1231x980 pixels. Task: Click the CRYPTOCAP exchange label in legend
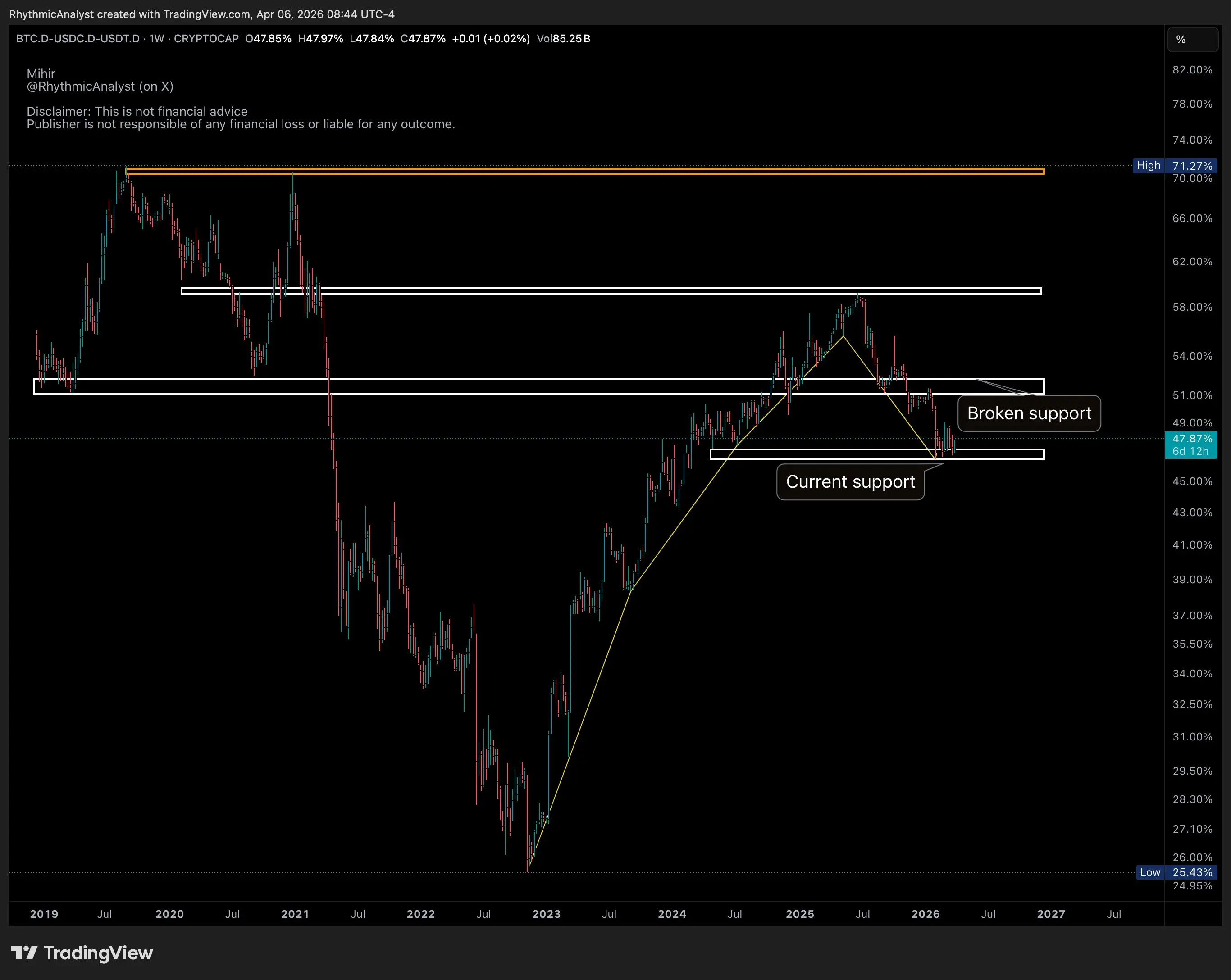pos(206,39)
